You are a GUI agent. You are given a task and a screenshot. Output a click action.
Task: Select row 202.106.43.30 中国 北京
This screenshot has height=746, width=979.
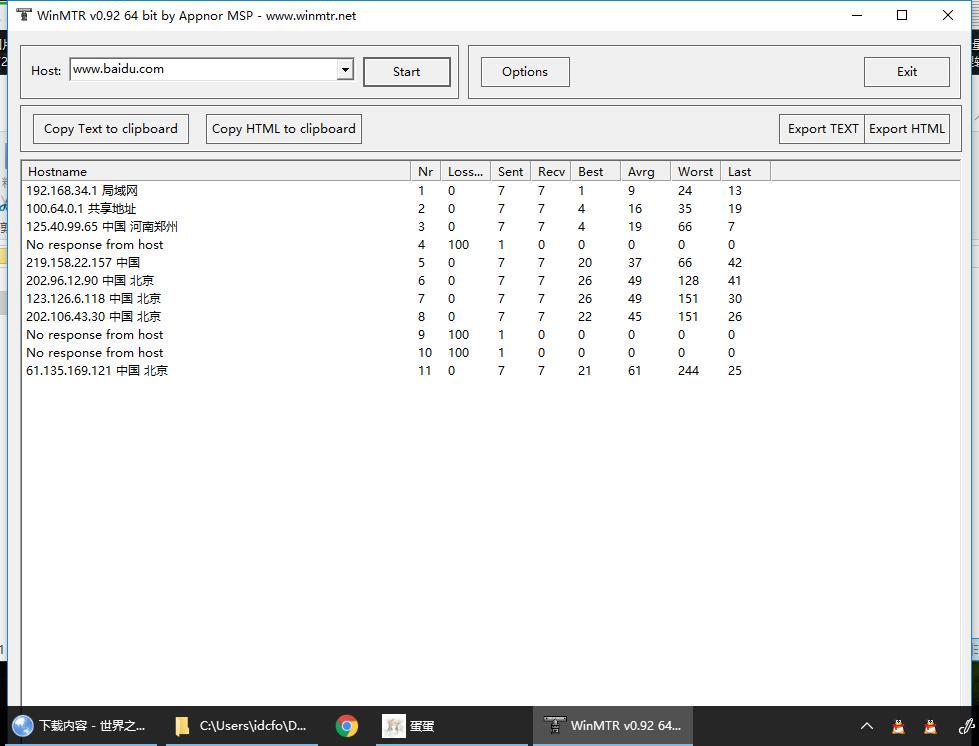coord(397,317)
